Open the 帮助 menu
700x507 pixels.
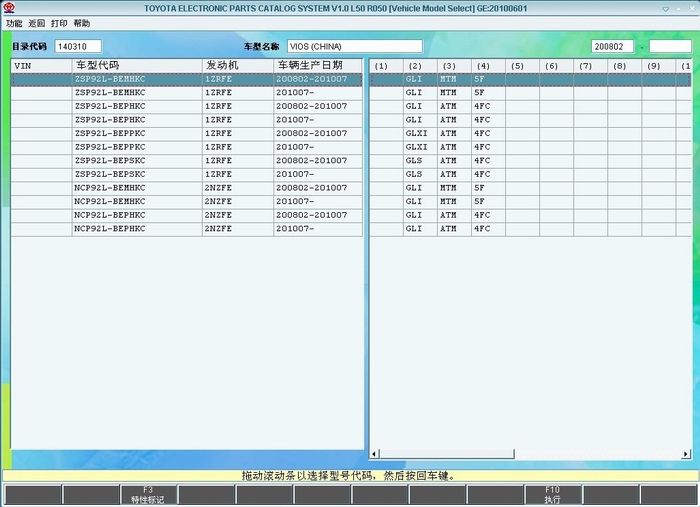[x=82, y=23]
